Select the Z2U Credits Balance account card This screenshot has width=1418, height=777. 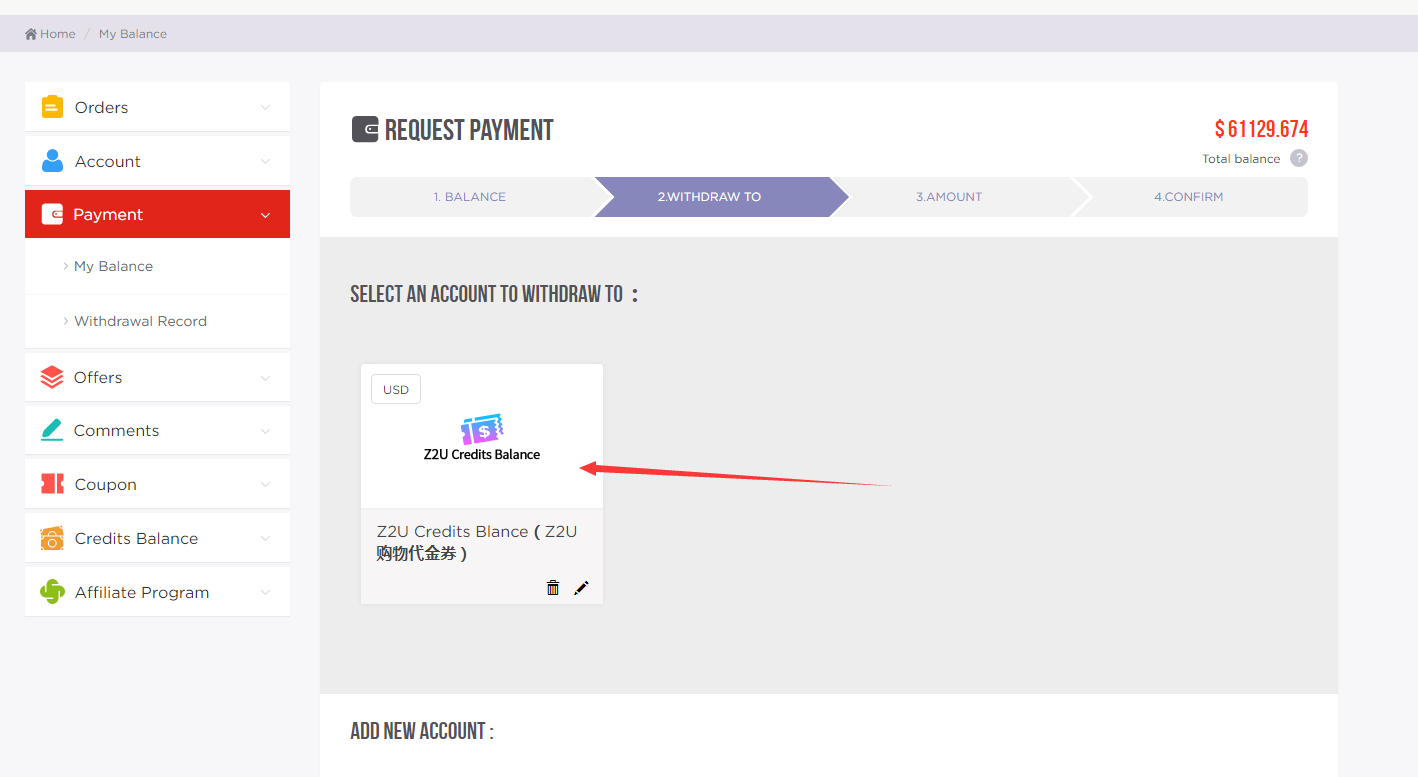point(481,438)
